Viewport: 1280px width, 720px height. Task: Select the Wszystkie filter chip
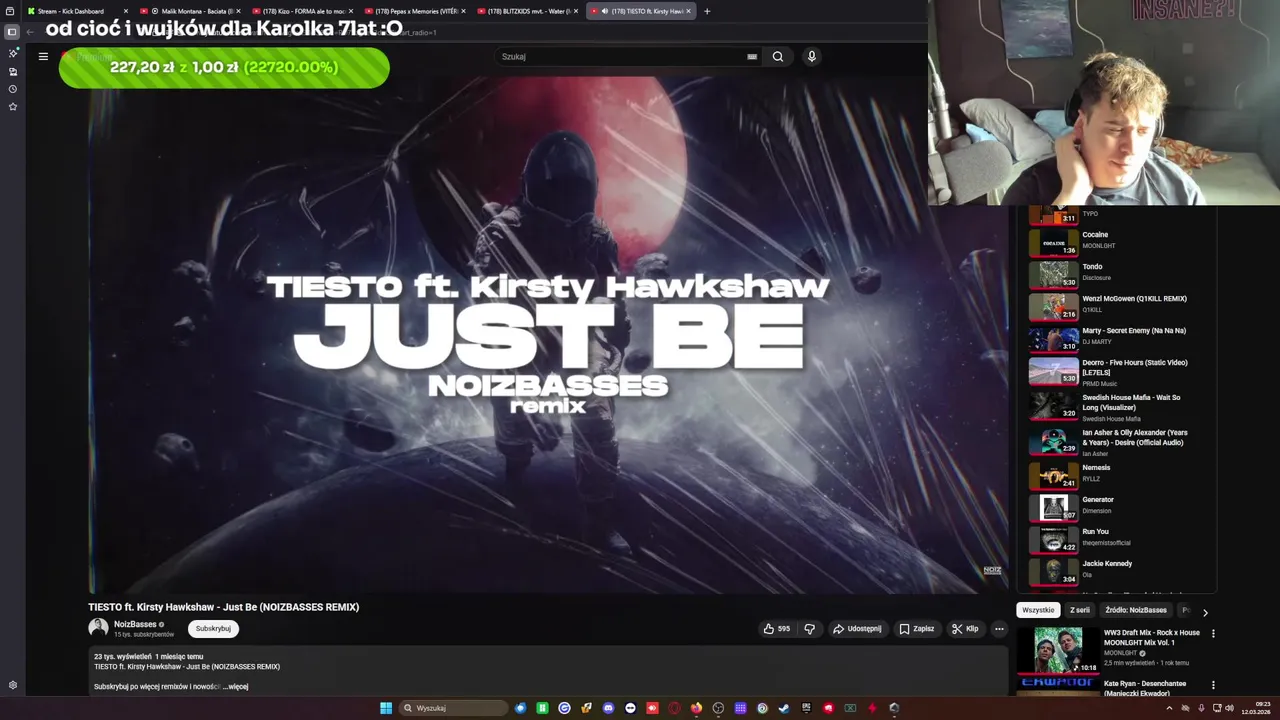tap(1038, 610)
